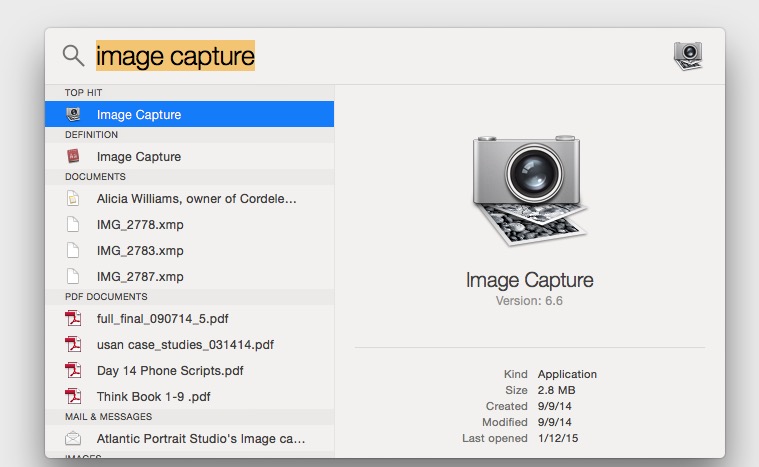Click the red Dictionary icon
The image size is (759, 467).
[73, 156]
